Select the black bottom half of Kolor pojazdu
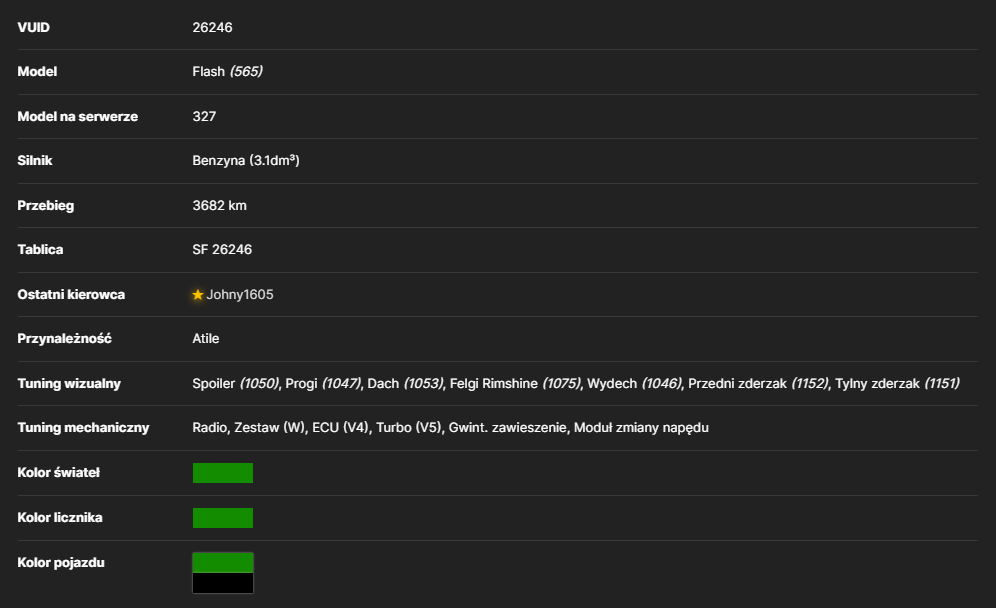Screen dimensions: 996x608 [223, 583]
